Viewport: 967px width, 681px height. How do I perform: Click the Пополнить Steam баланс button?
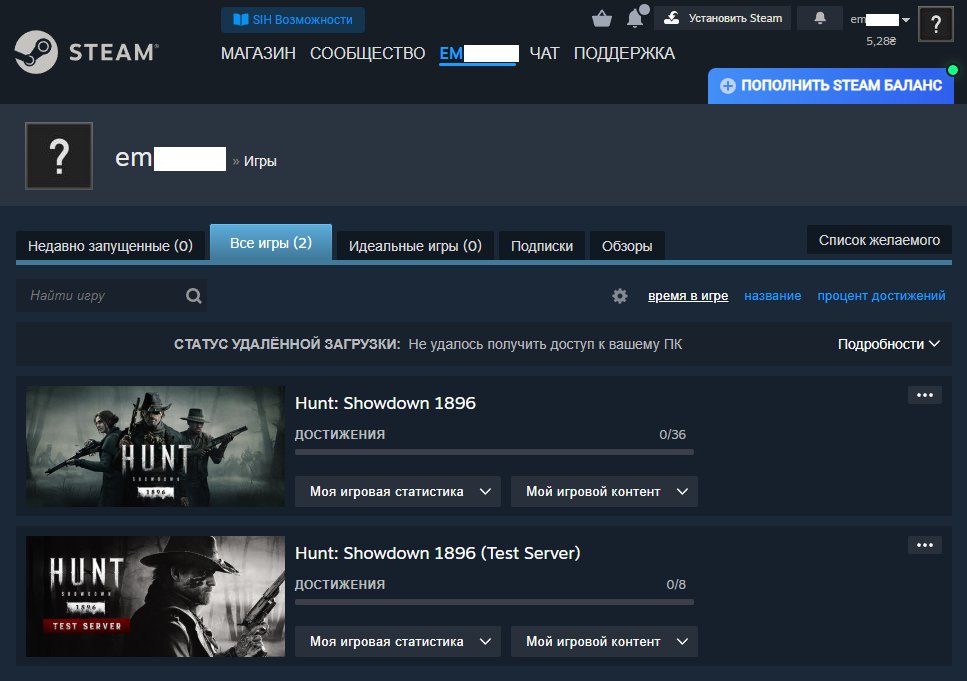coord(830,86)
